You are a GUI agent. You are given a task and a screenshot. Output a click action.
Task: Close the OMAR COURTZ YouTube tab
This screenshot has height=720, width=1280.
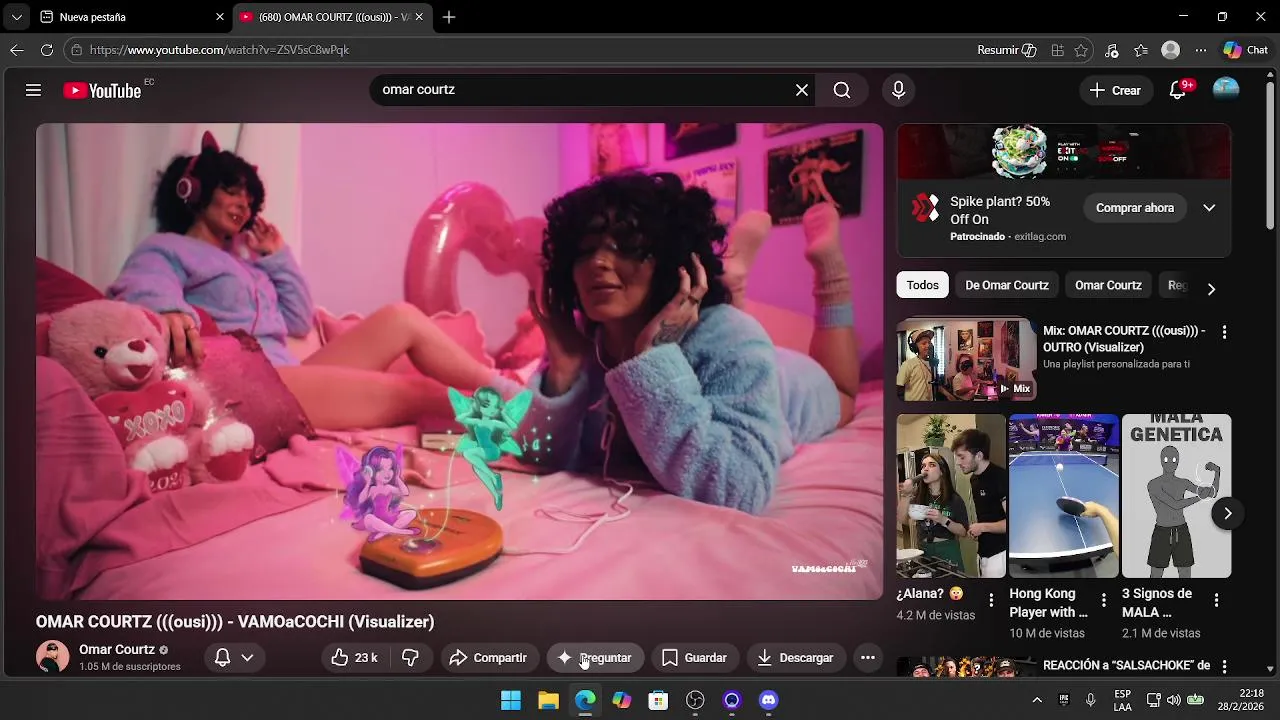[419, 17]
